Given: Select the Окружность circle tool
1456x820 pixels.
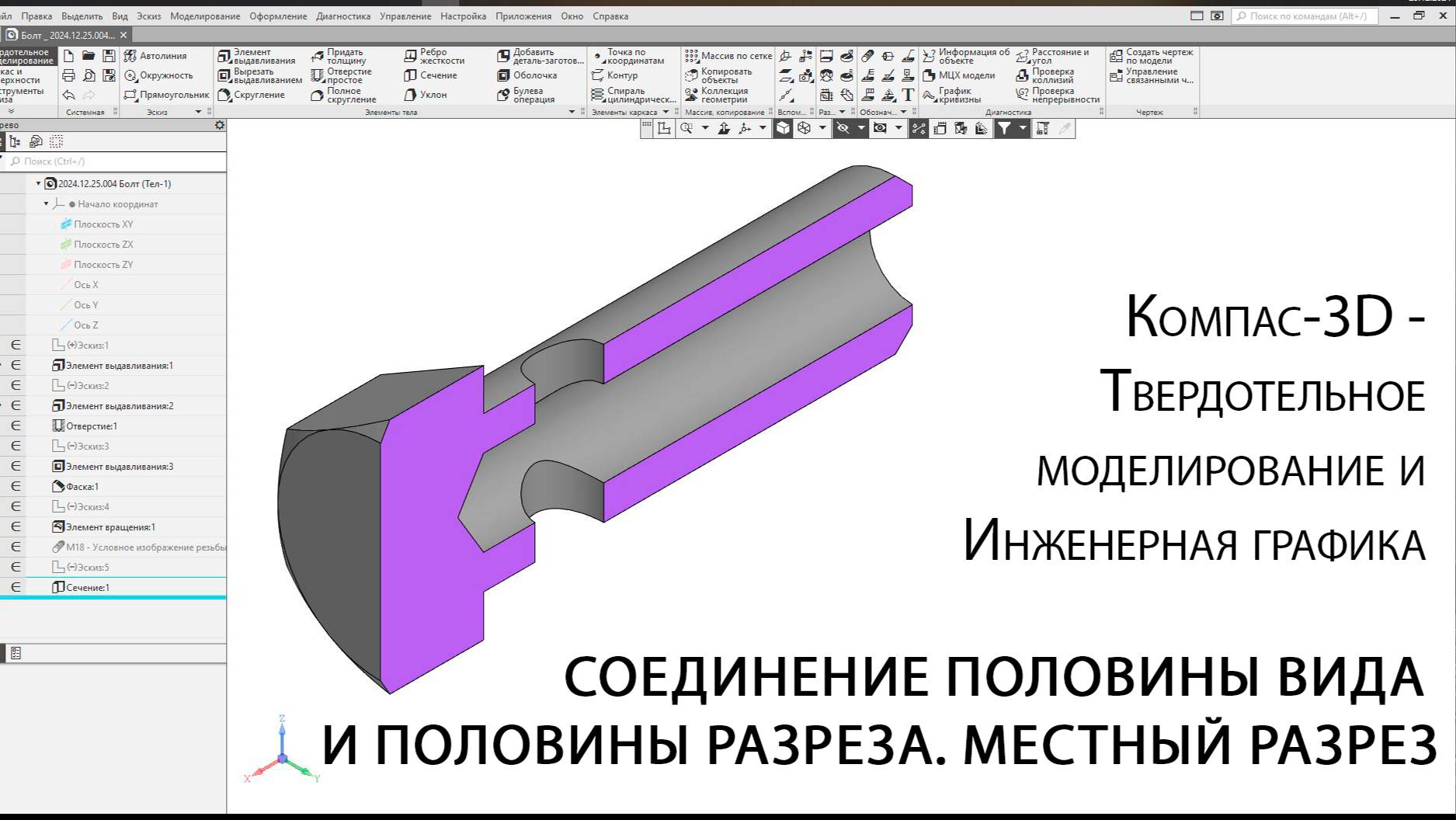Looking at the screenshot, I should coord(158,75).
